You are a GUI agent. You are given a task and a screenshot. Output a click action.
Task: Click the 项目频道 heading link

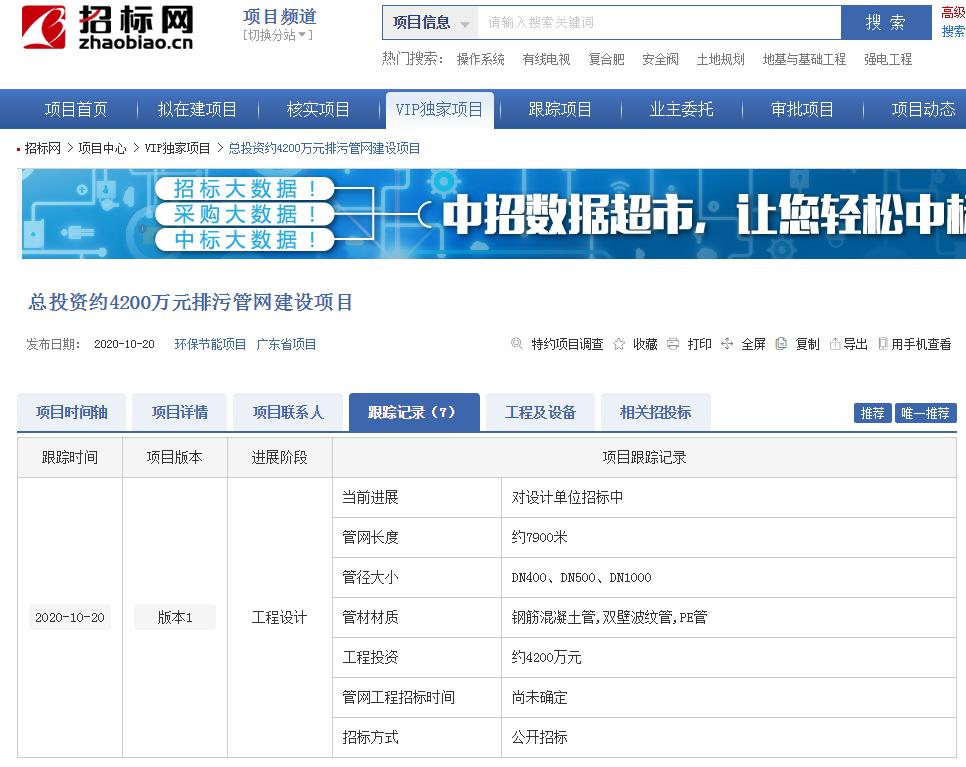(x=280, y=16)
